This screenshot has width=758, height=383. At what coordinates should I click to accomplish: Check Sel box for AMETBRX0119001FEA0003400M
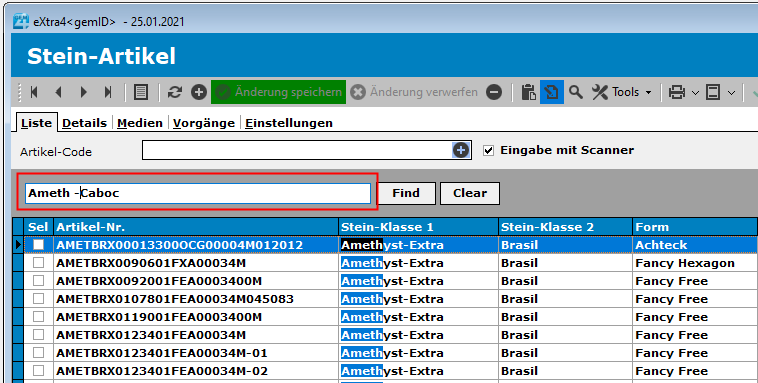pos(38,316)
